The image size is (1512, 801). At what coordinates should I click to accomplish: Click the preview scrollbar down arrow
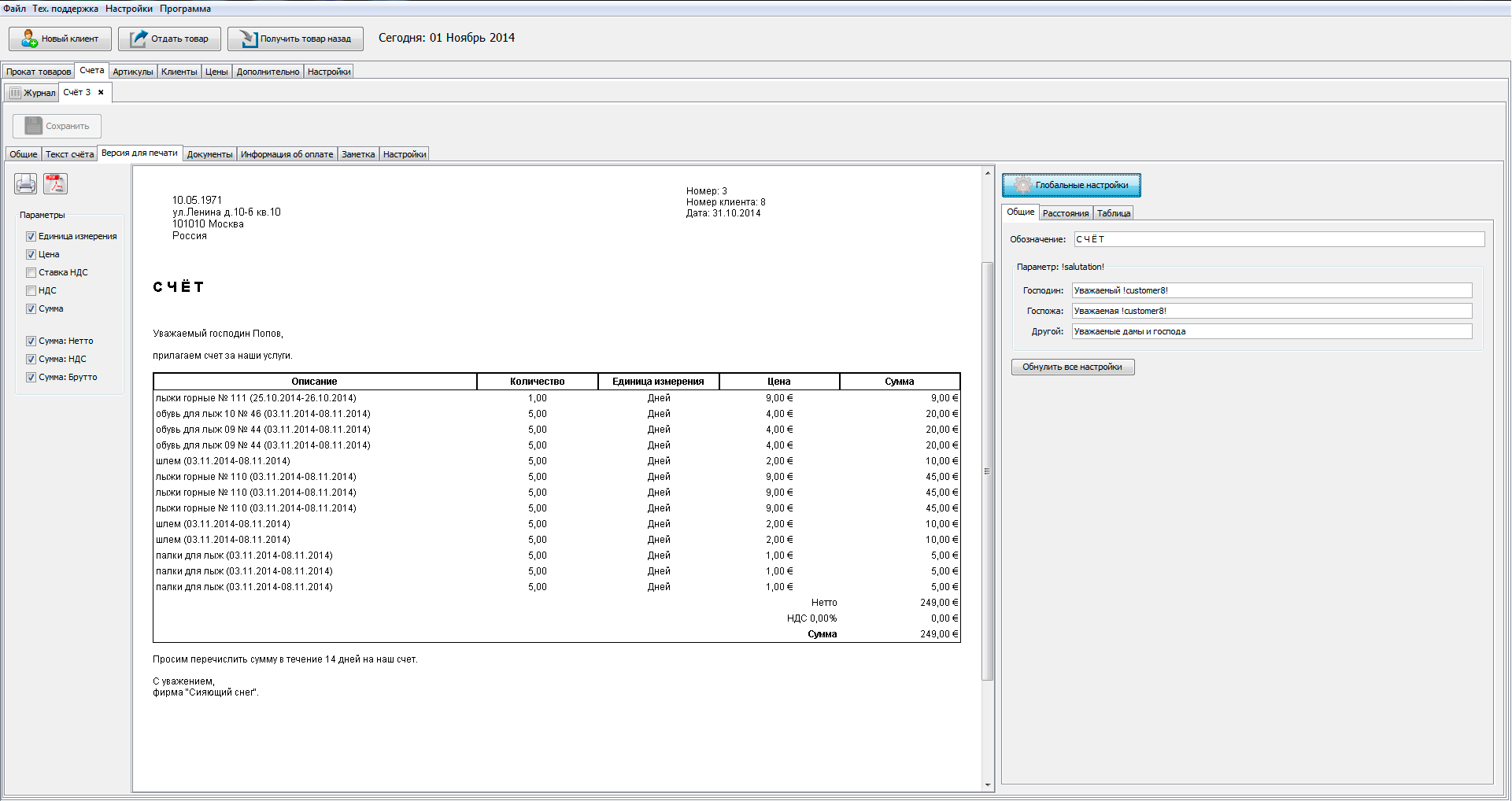coord(988,784)
